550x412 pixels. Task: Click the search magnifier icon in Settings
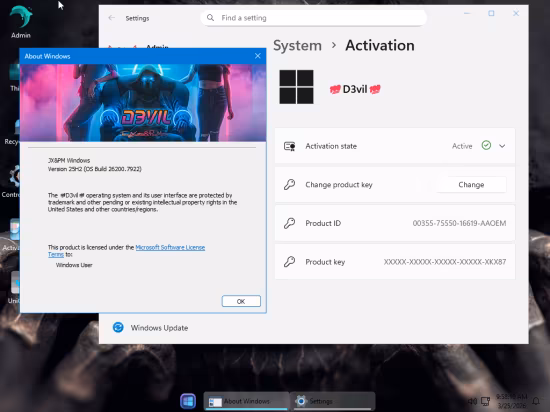tap(210, 18)
